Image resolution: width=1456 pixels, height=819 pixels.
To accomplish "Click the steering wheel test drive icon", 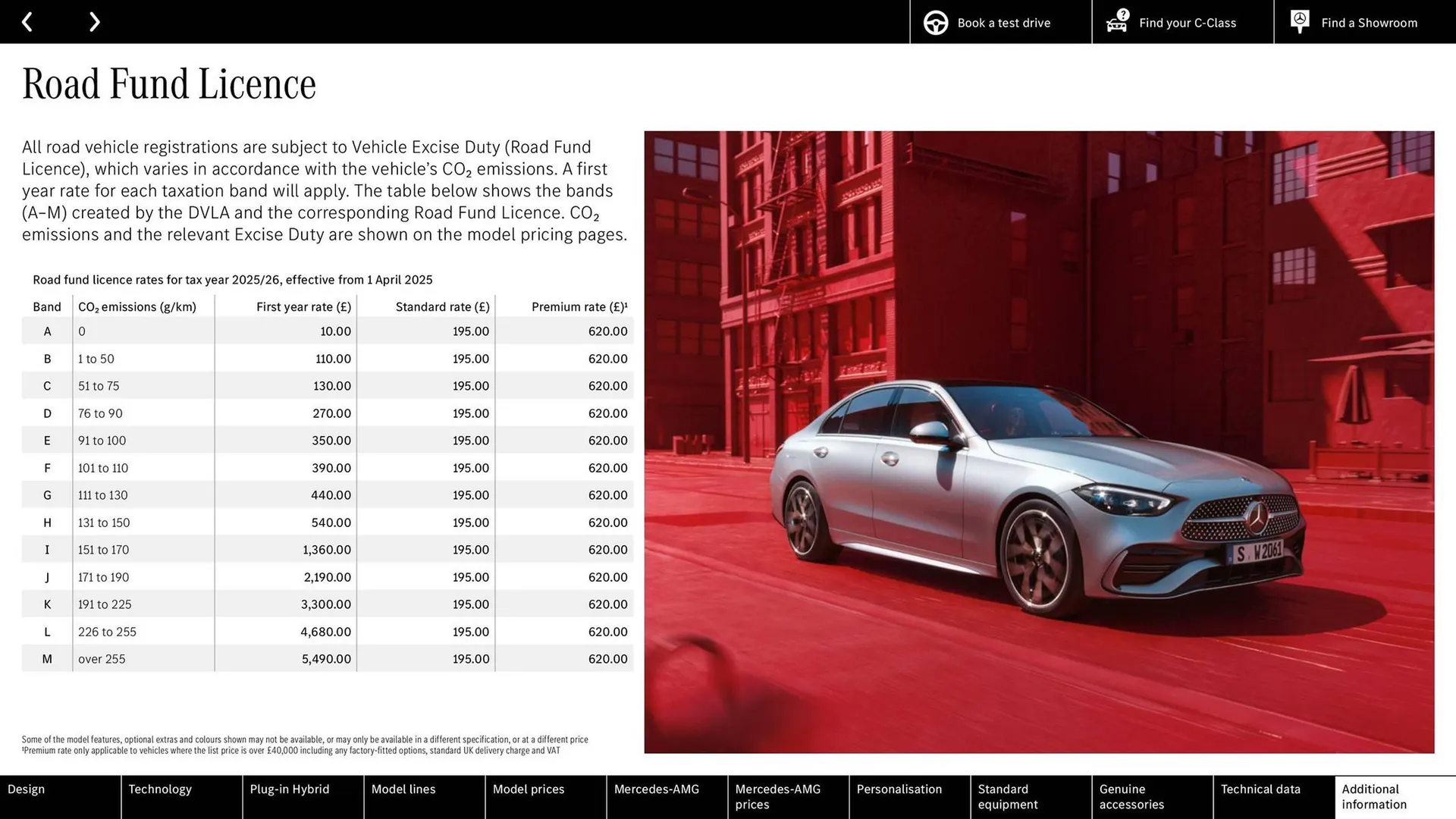I will pyautogui.click(x=937, y=22).
